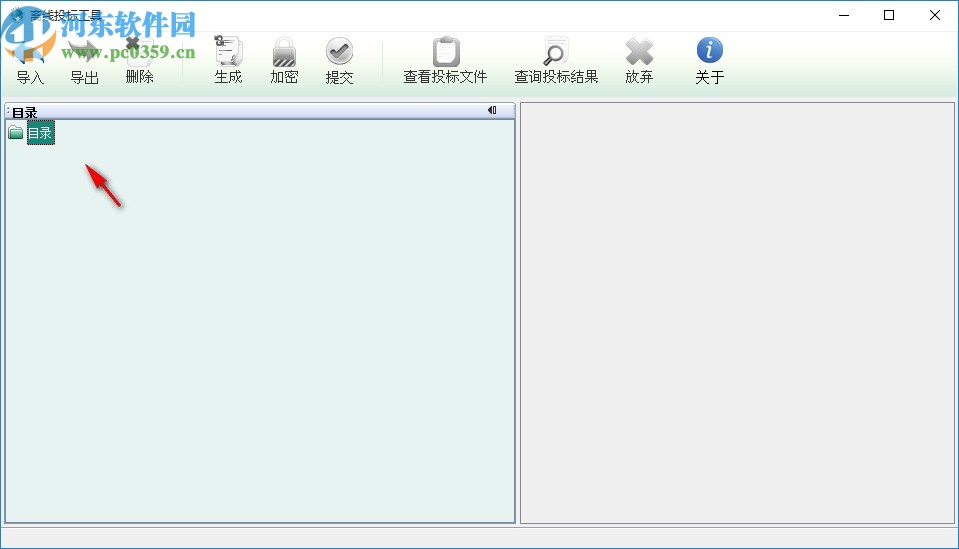Open 查询投标结果 magnifier icon
959x549 pixels.
[556, 51]
